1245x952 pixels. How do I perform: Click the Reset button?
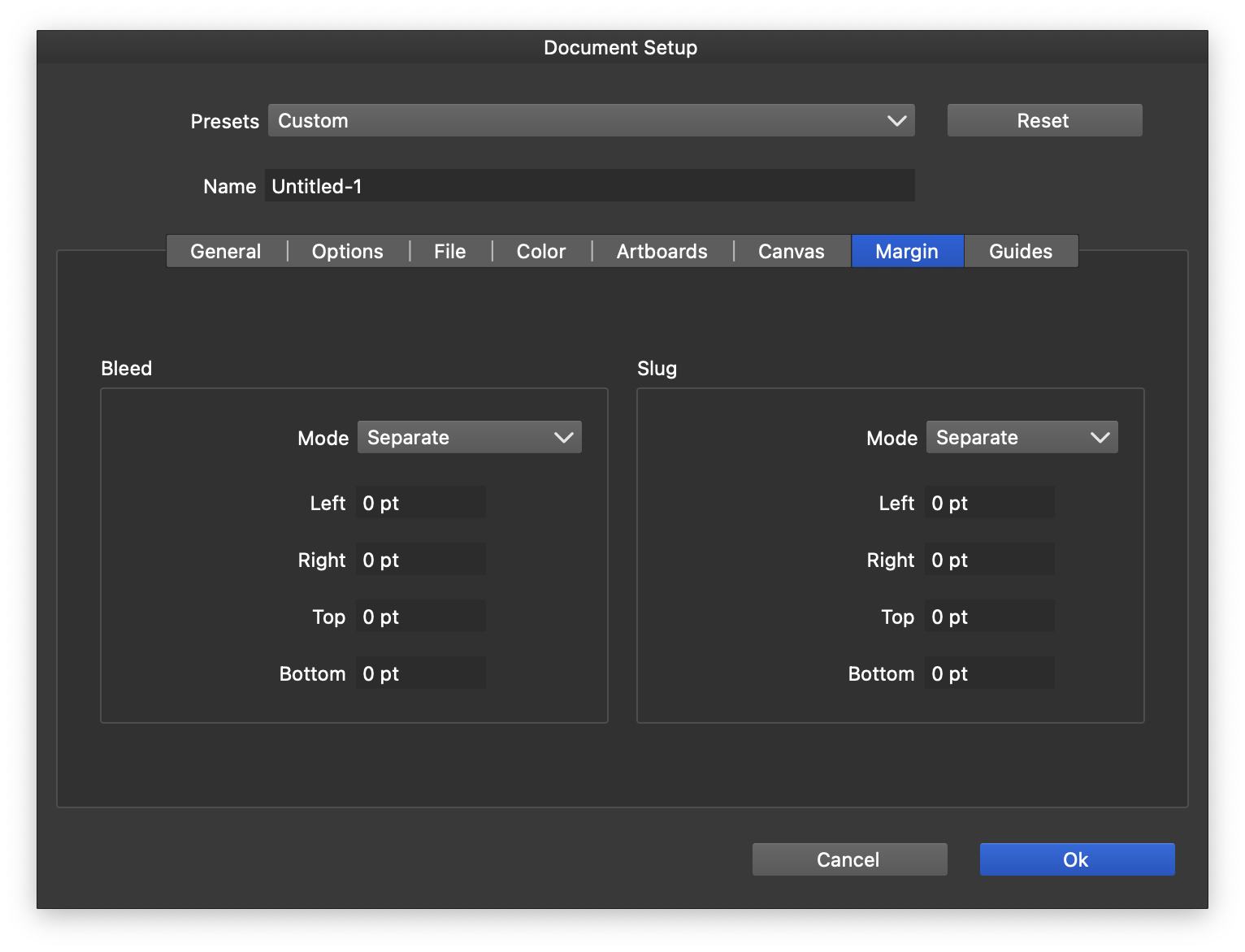tap(1044, 121)
